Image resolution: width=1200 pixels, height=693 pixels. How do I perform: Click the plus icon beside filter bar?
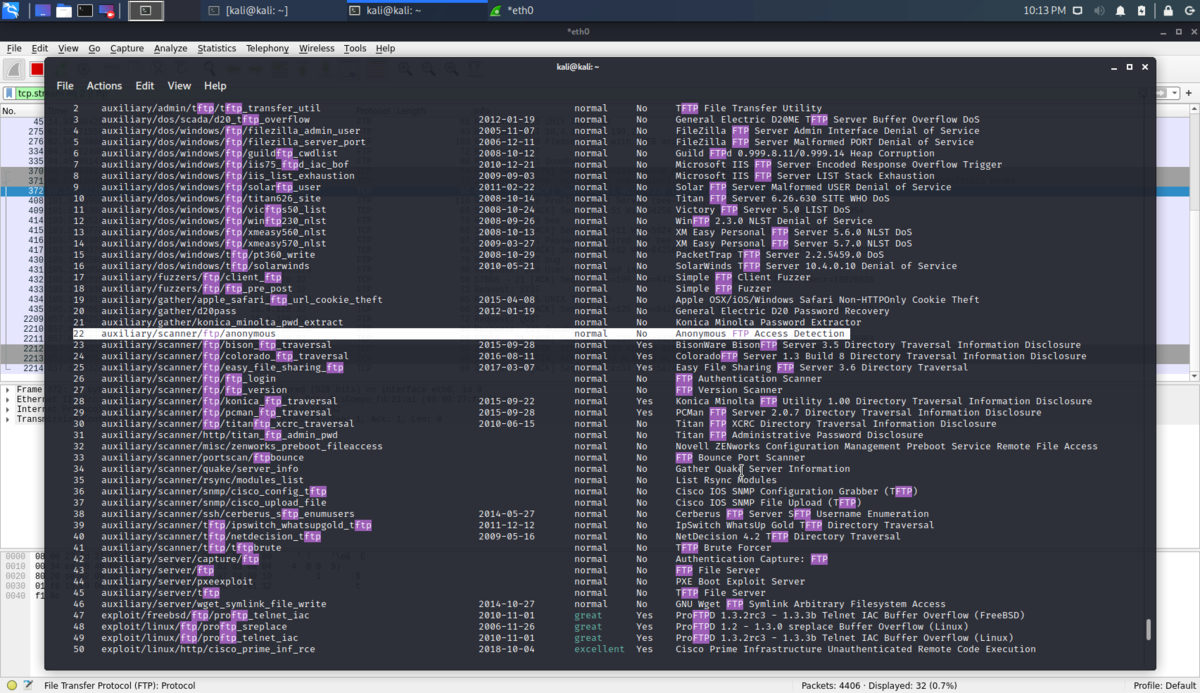pyautogui.click(x=1189, y=93)
